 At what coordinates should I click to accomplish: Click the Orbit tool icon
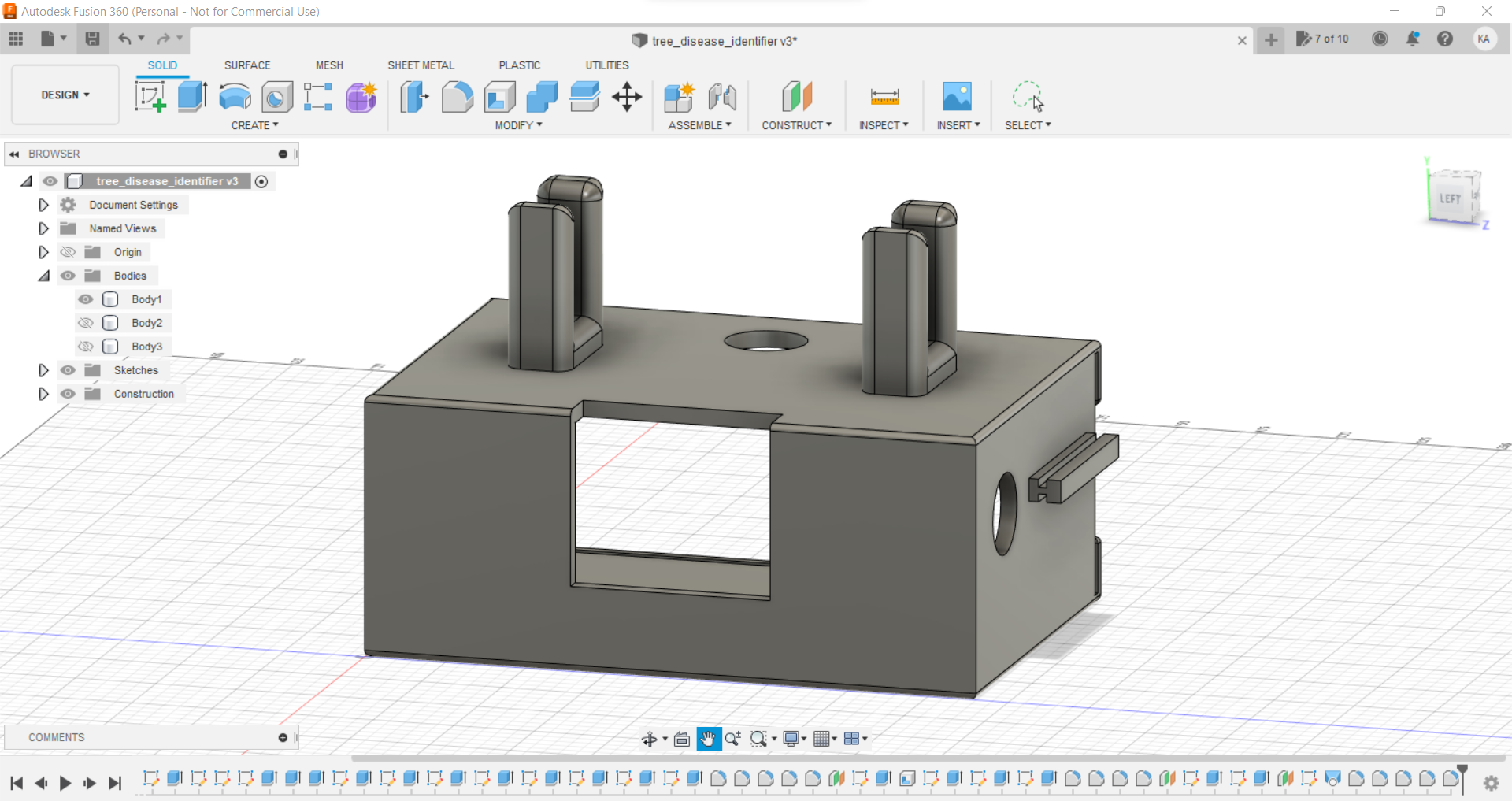pos(650,739)
